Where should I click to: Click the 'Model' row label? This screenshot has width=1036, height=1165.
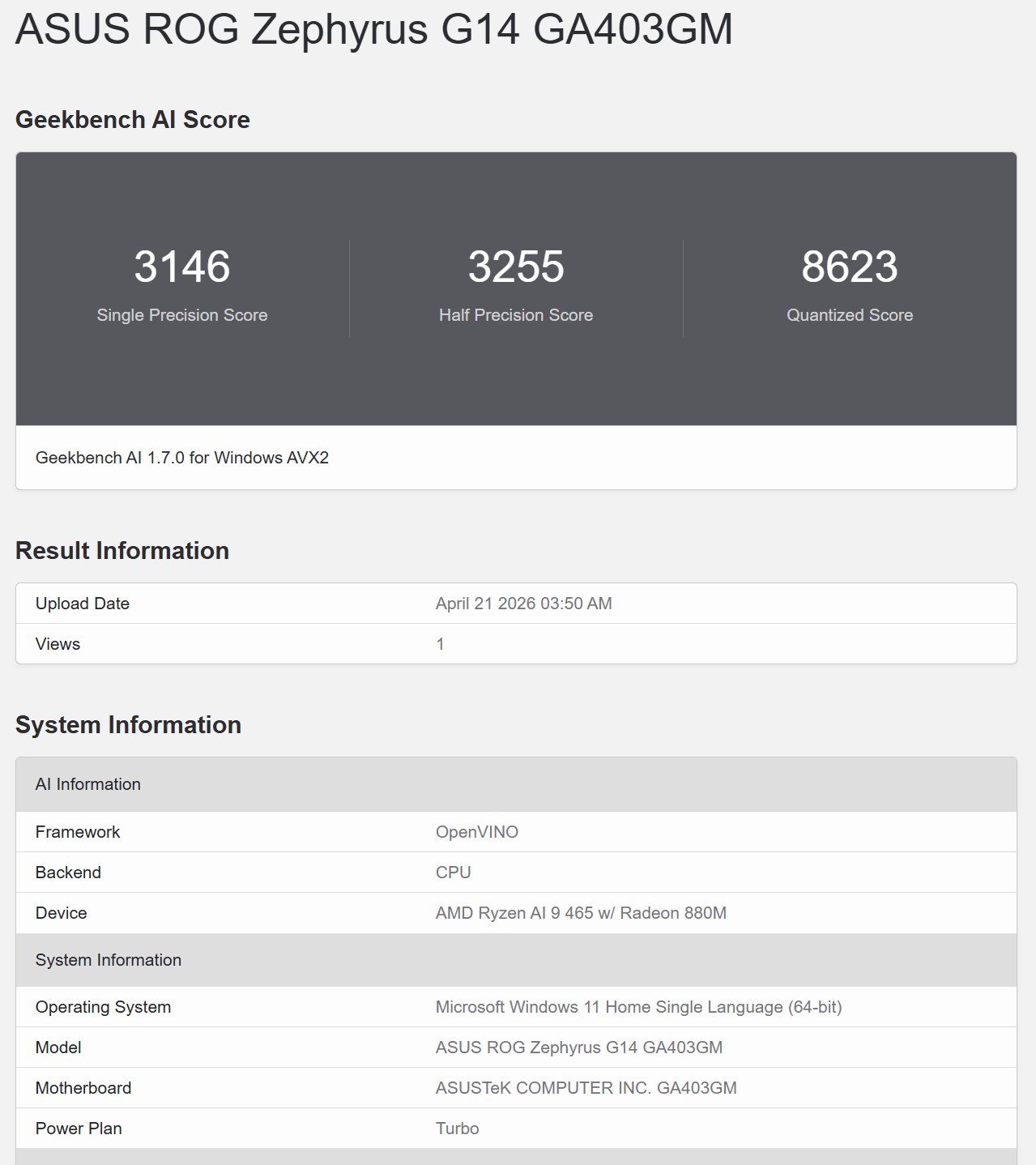pos(58,1048)
